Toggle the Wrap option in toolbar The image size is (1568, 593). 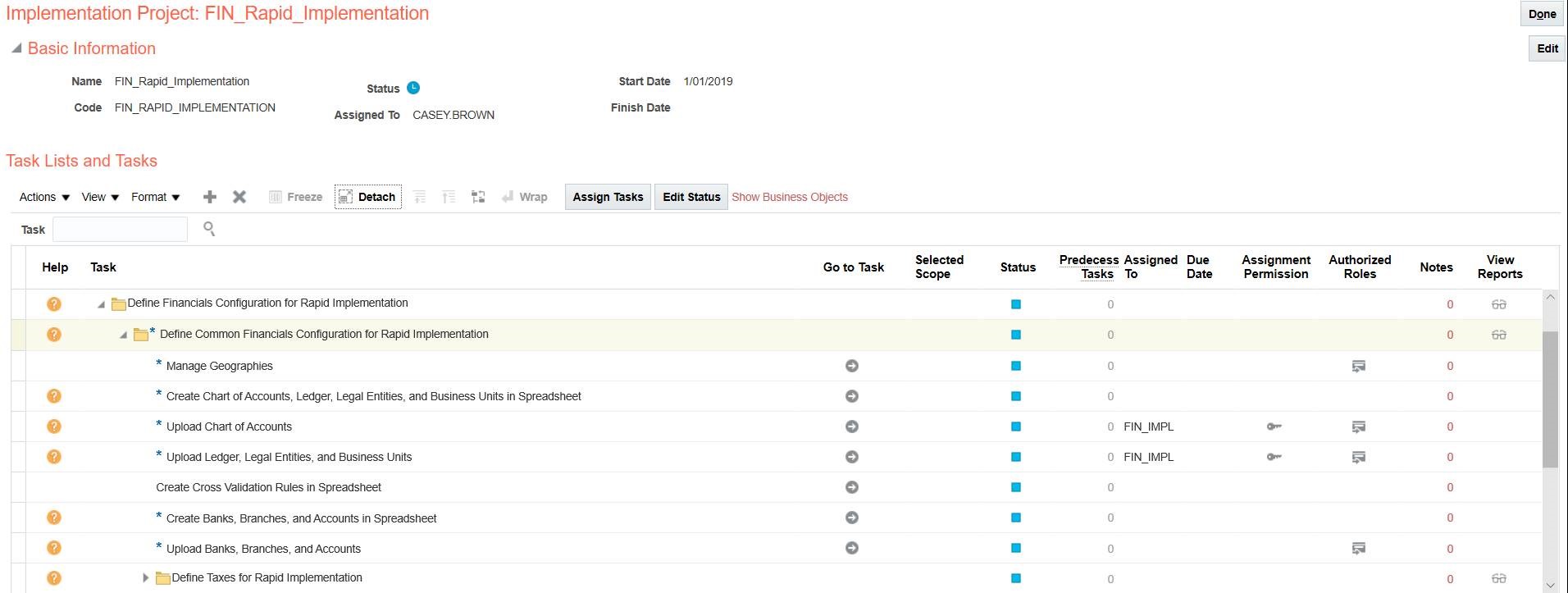(x=525, y=197)
